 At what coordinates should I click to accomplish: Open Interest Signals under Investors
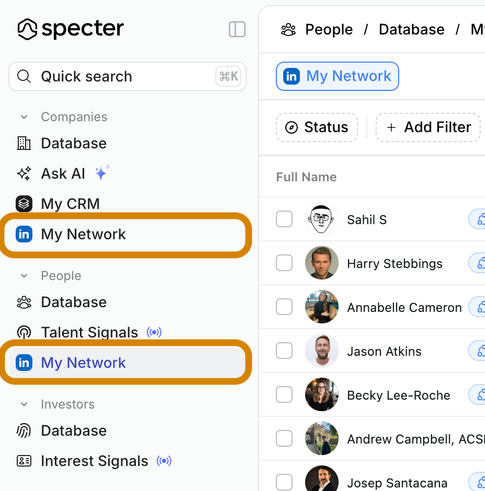(x=94, y=461)
